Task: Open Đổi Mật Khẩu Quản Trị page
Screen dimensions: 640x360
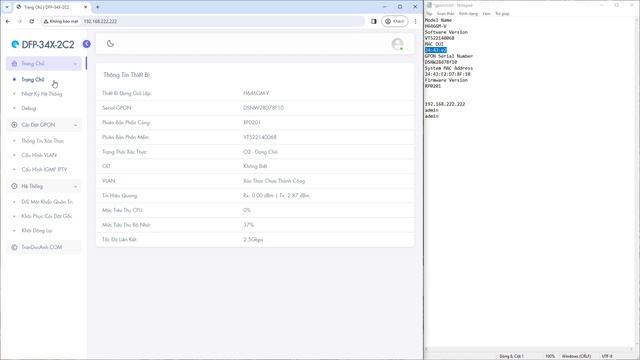Action: pos(47,202)
